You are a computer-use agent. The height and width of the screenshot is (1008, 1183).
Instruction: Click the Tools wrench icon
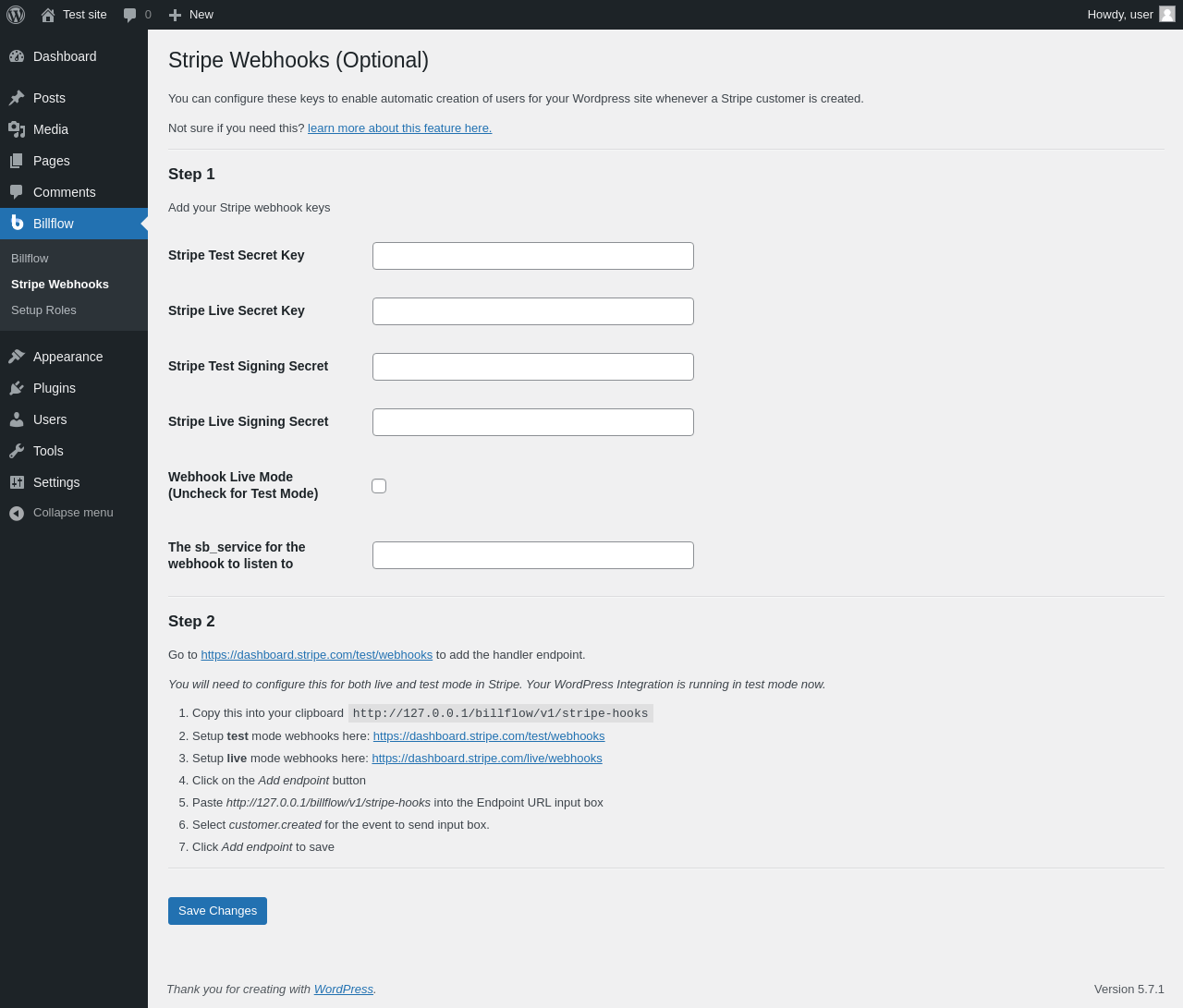click(x=17, y=451)
